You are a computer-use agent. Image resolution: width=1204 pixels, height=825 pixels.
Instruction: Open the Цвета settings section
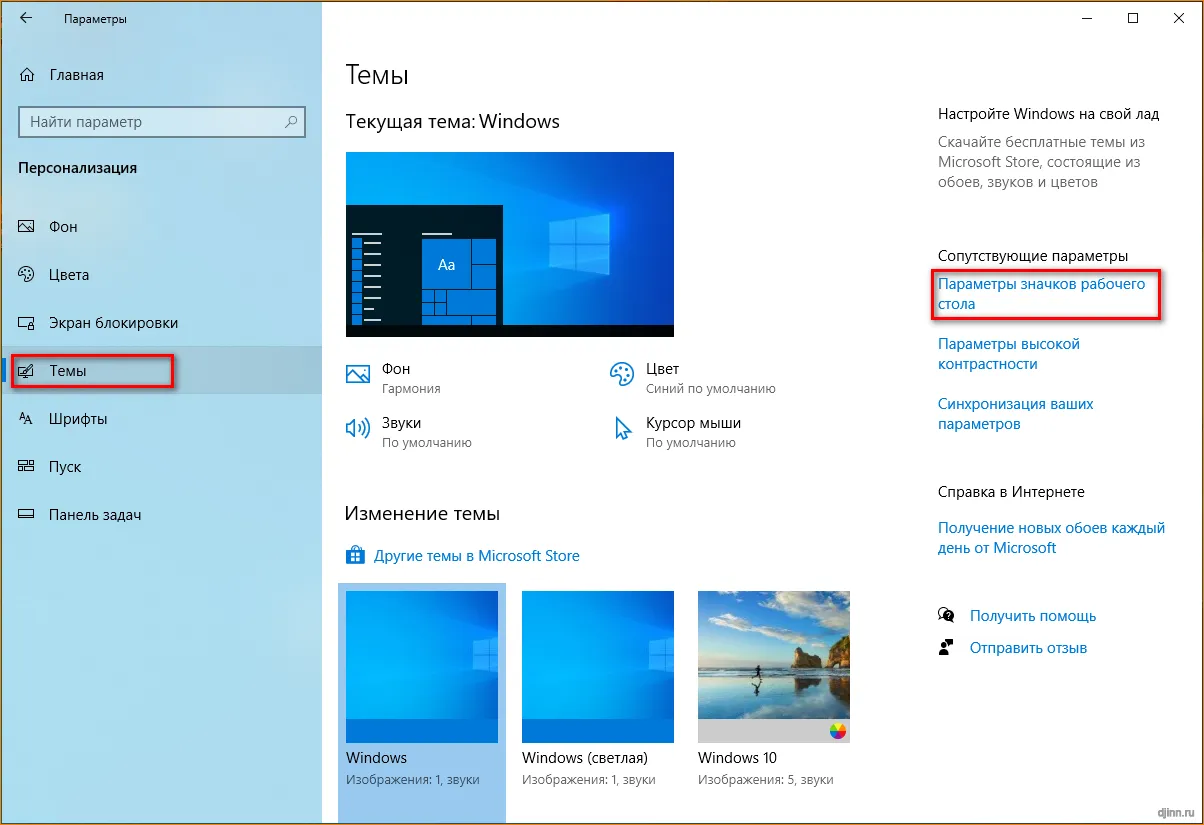click(69, 274)
